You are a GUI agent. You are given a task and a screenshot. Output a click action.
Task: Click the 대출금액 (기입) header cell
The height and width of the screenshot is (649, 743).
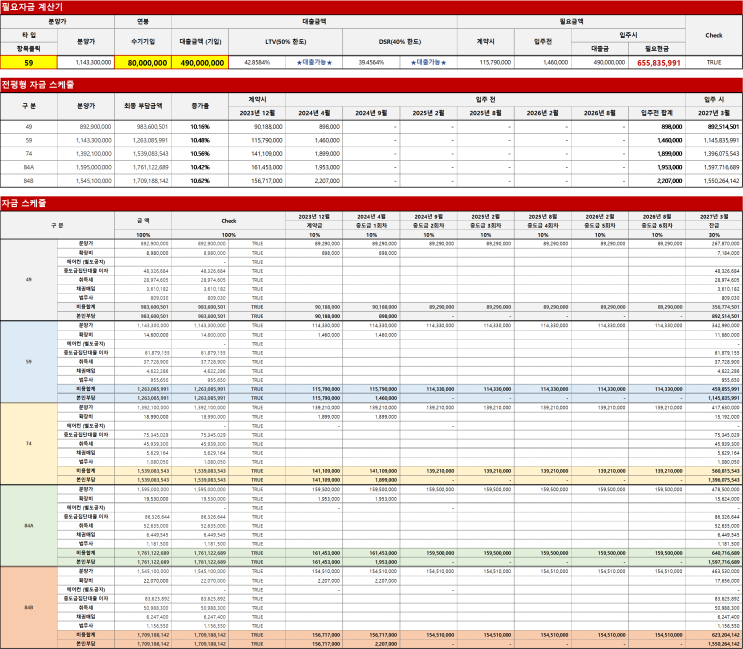pyautogui.click(x=200, y=42)
